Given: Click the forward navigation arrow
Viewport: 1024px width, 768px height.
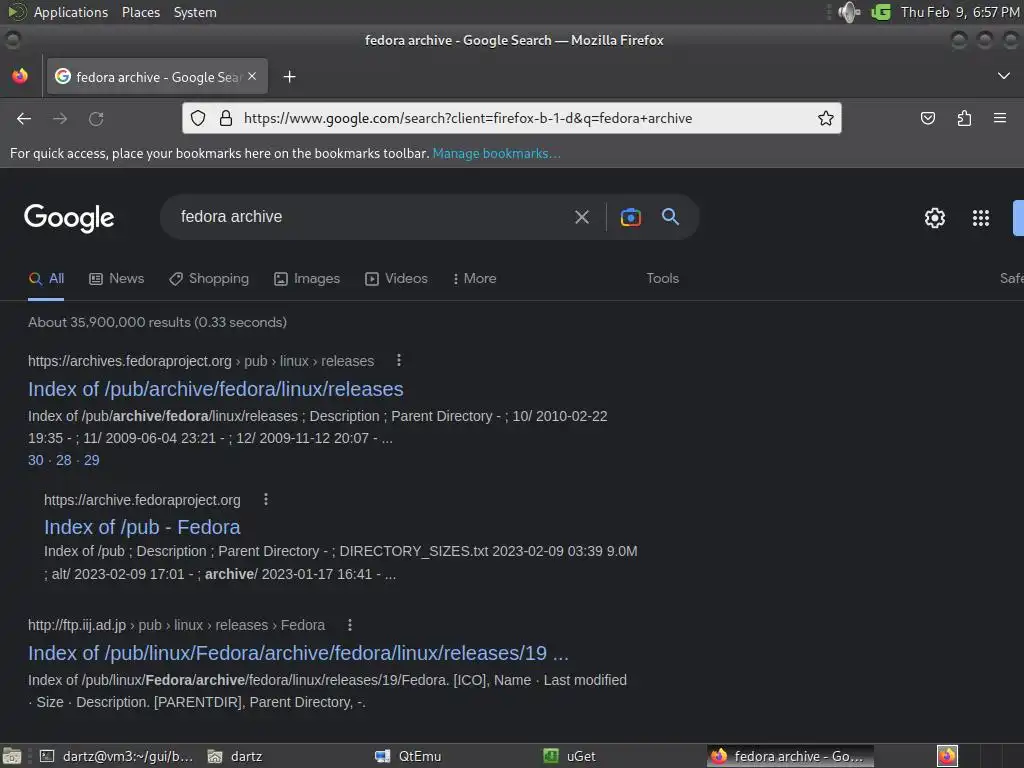Looking at the screenshot, I should point(60,118).
